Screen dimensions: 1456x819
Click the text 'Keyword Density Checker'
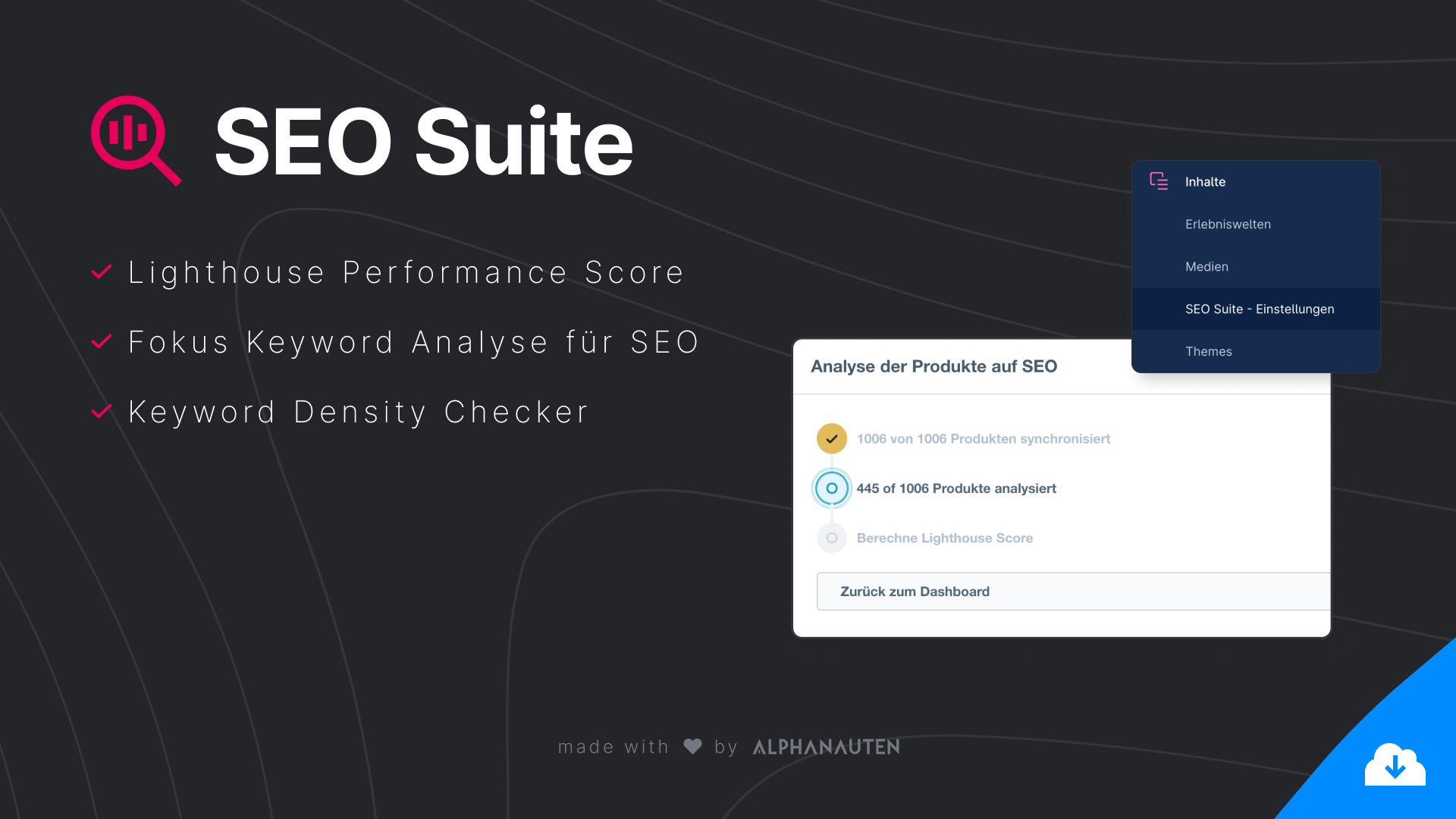[359, 413]
